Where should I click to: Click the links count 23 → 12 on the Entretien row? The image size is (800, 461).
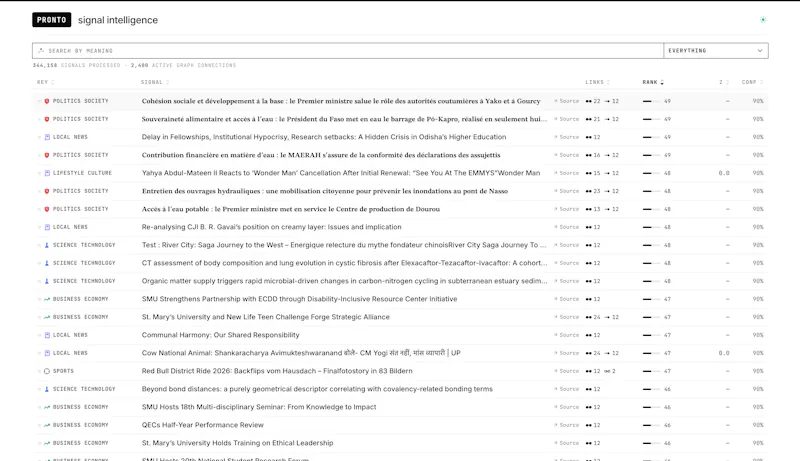(602, 191)
